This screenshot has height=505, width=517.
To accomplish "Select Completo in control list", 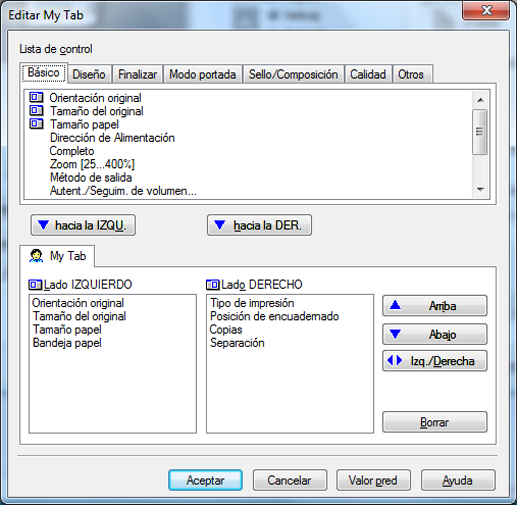I will pos(72,151).
